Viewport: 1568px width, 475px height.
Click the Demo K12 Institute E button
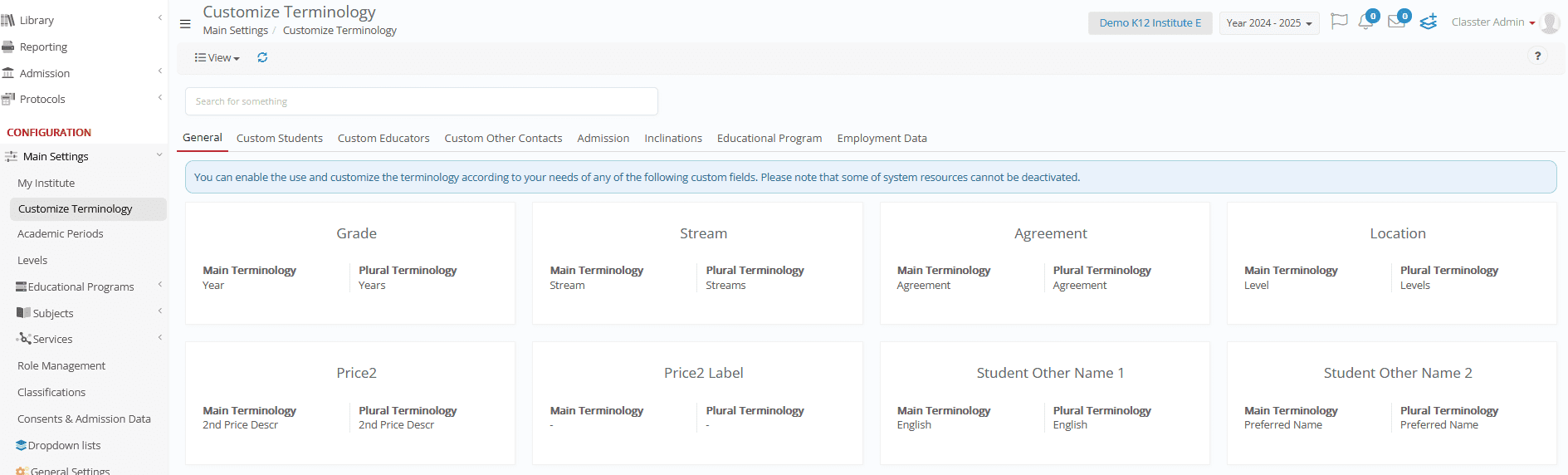pyautogui.click(x=1150, y=23)
